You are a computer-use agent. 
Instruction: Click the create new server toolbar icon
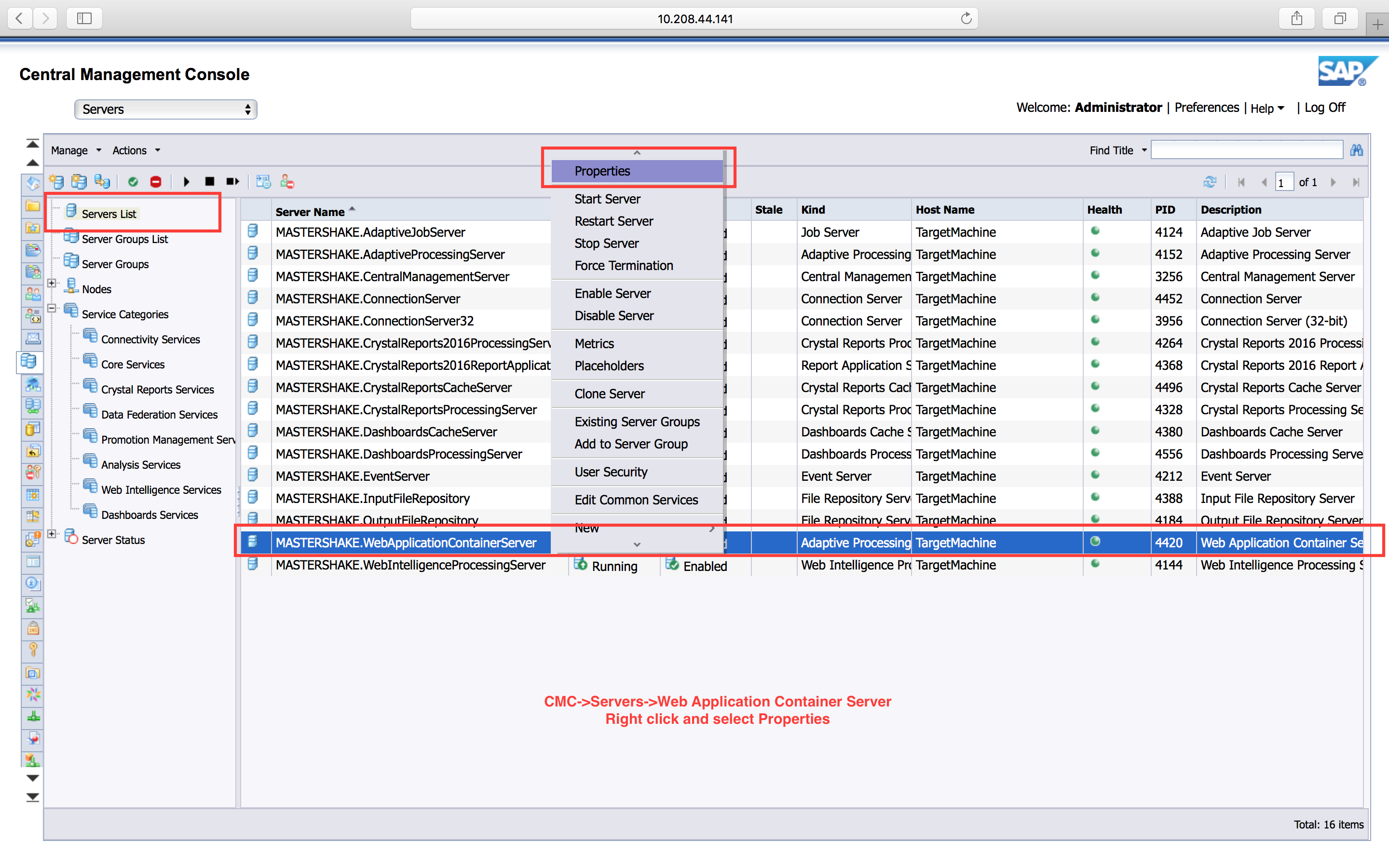(x=56, y=182)
